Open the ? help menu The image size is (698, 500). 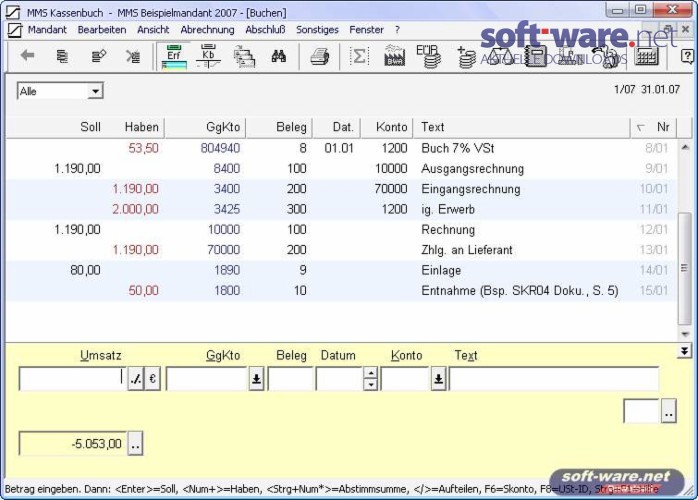click(397, 30)
